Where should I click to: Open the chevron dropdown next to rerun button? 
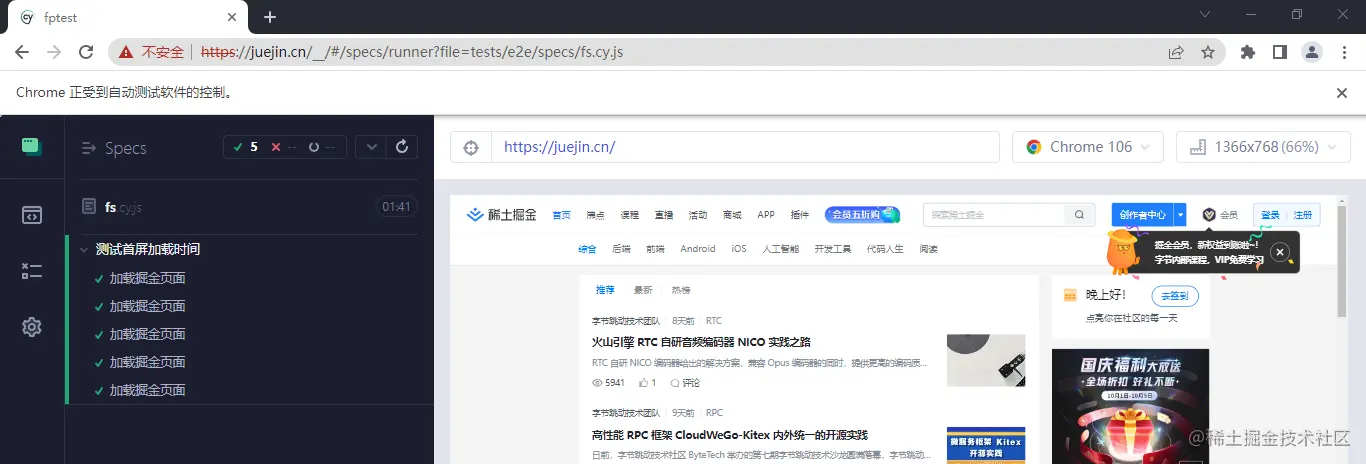[x=371, y=147]
